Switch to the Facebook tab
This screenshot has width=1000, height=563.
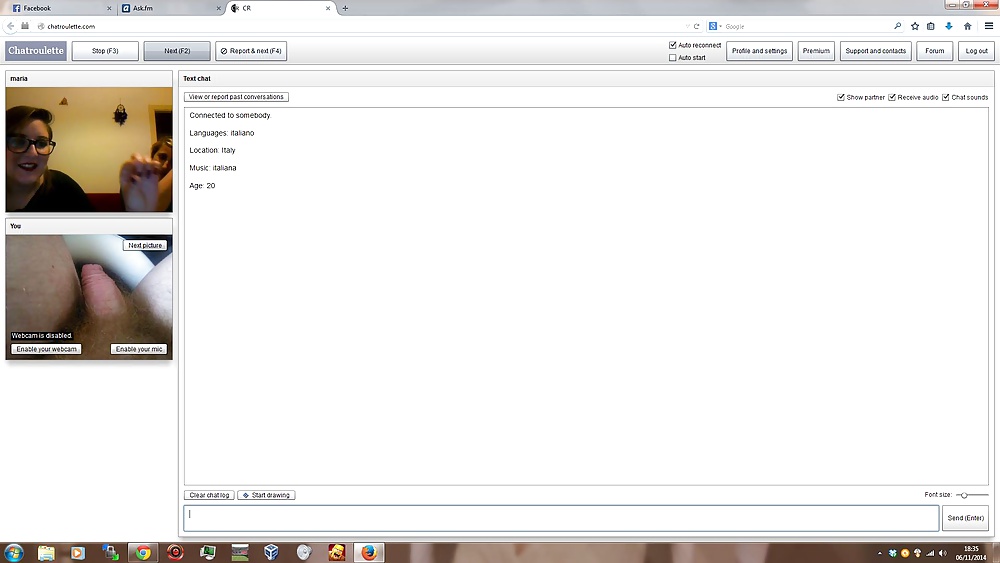[x=55, y=8]
